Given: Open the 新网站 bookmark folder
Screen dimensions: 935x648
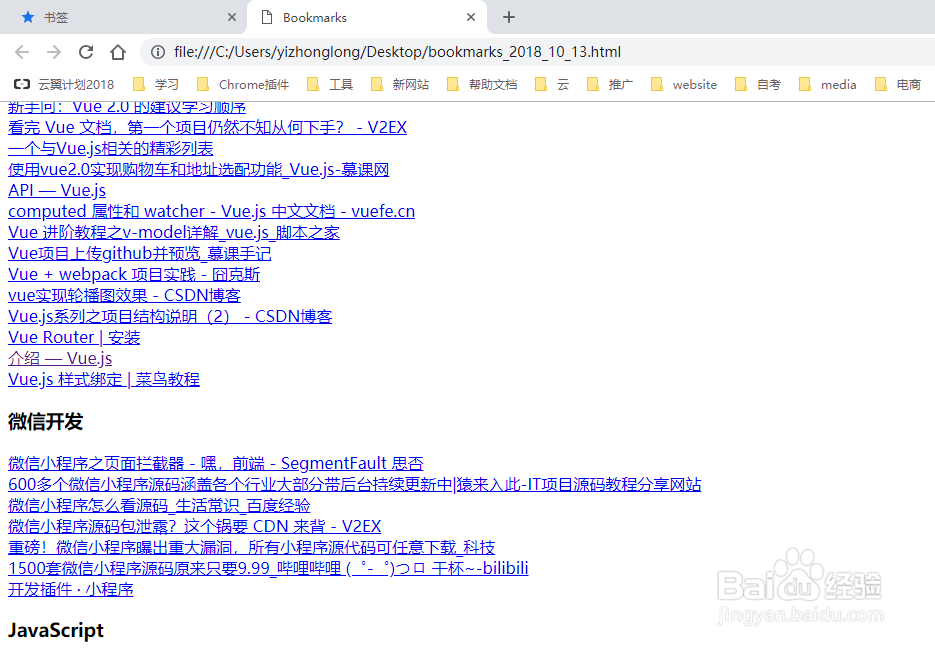Looking at the screenshot, I should pos(400,85).
